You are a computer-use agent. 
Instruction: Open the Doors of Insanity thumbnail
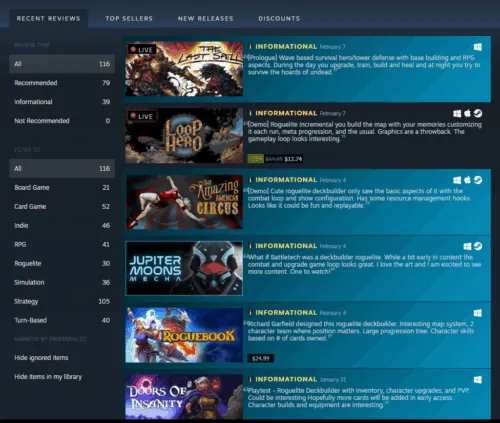point(184,397)
